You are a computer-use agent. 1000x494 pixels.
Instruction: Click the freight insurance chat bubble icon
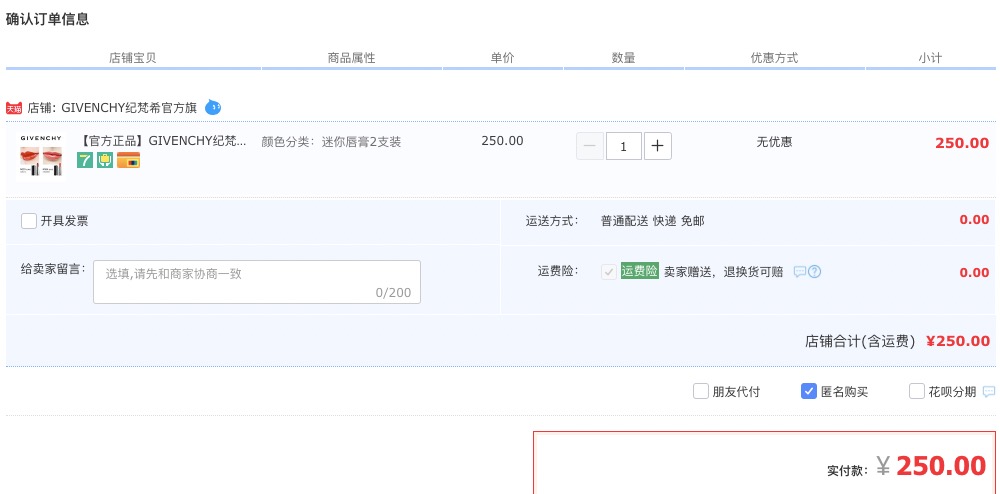(800, 272)
